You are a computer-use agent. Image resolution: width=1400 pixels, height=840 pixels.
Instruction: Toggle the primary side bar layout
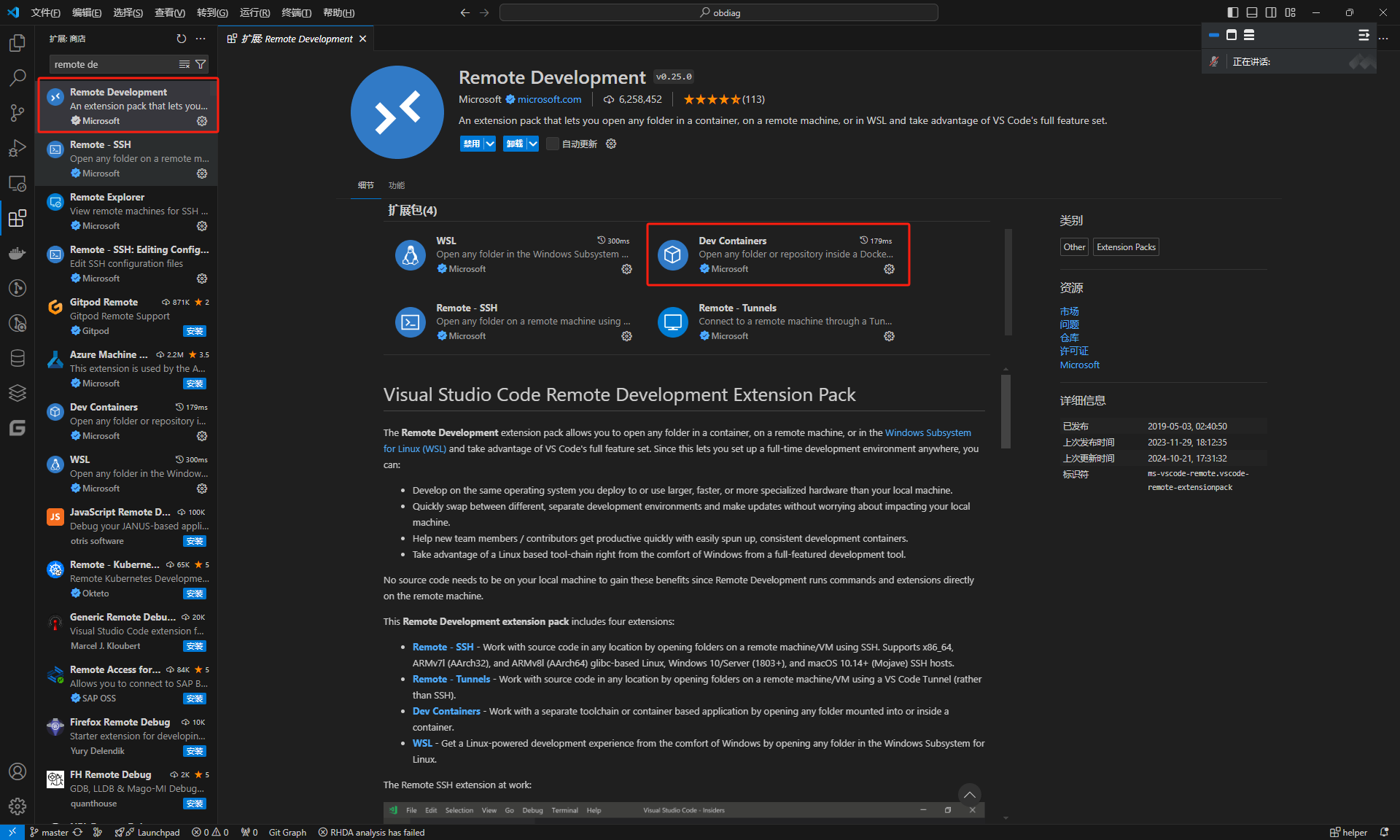(x=1232, y=12)
